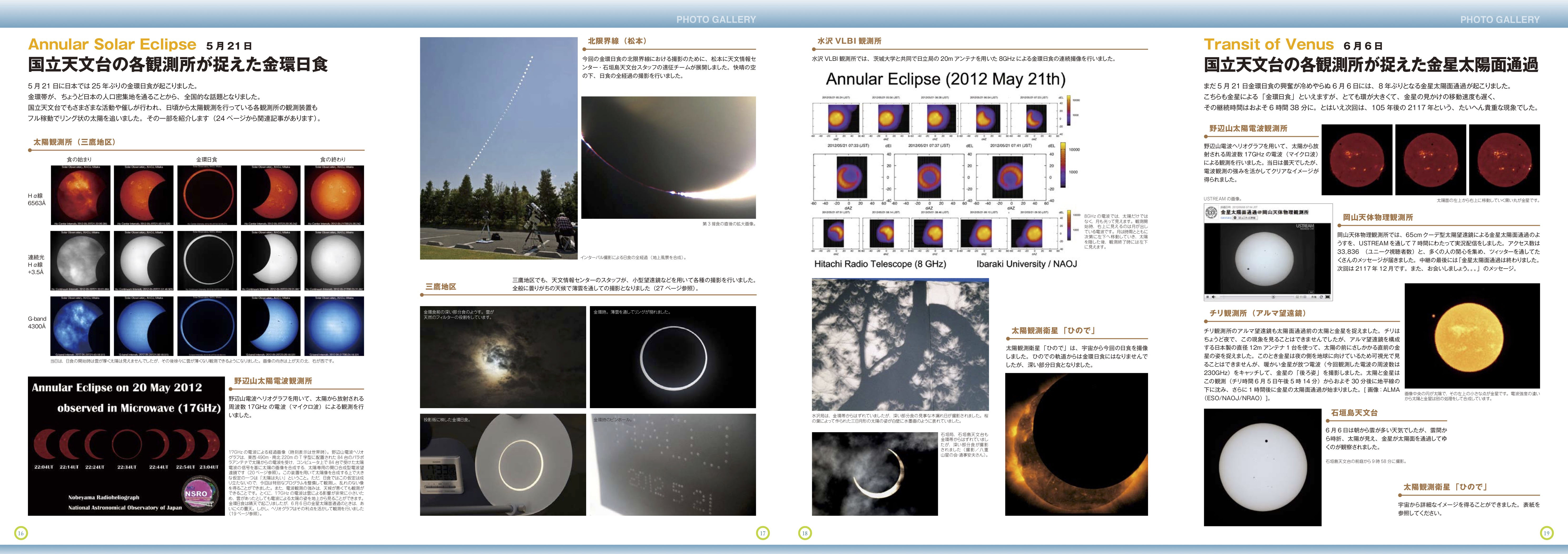The height and width of the screenshot is (554, 1568).
Task: Click the USTREAM player fullscreen icon
Action: tap(1327, 297)
